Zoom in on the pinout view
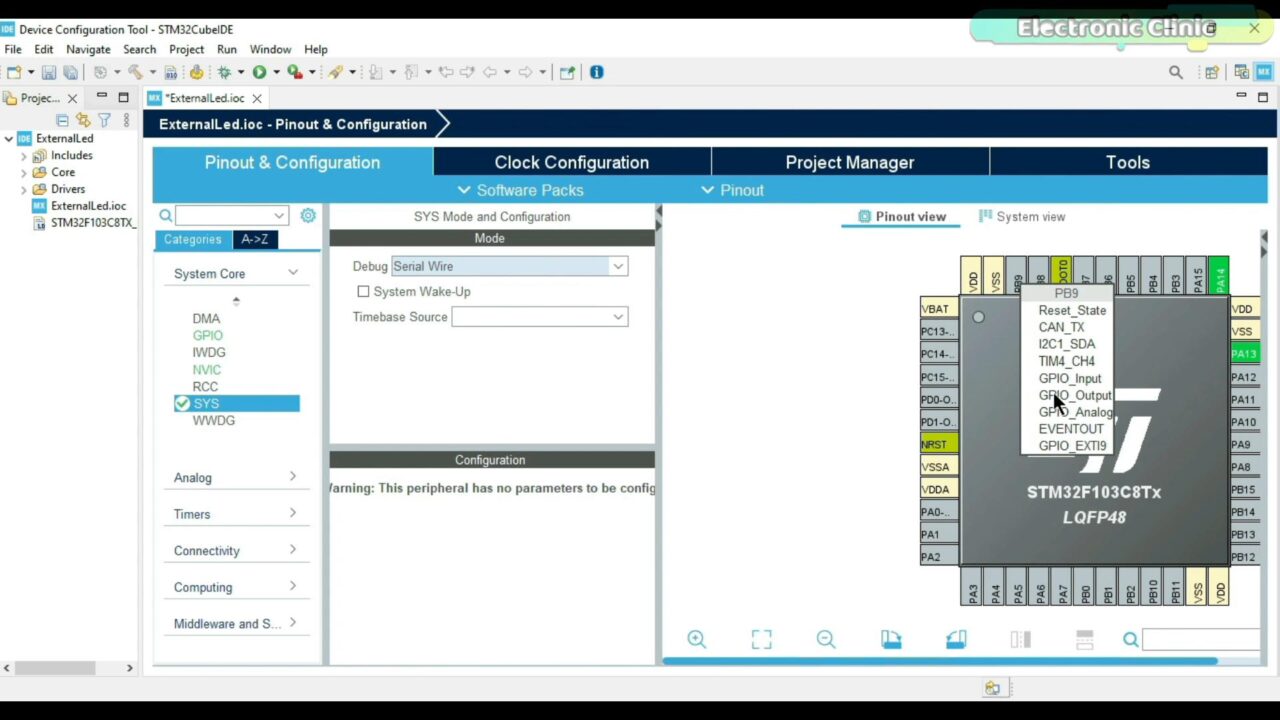1280x720 pixels. [697, 639]
